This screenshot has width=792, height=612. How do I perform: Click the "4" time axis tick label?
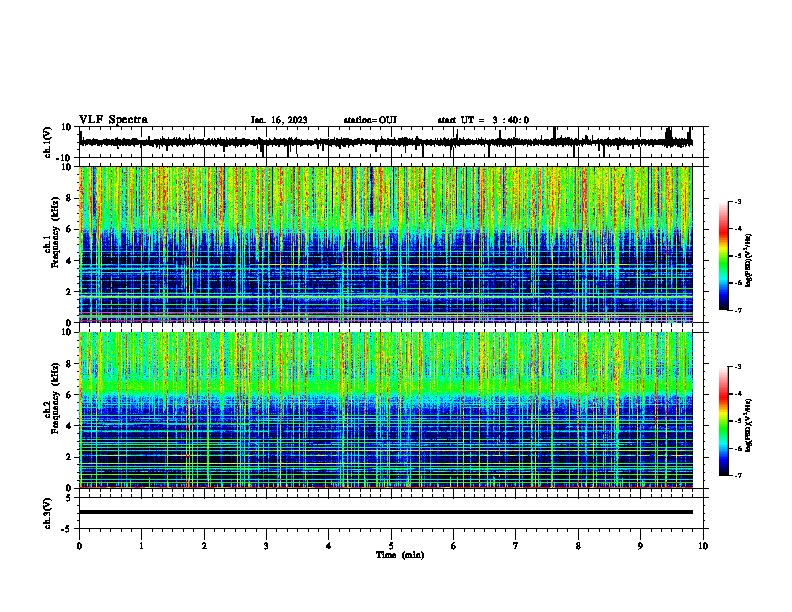(x=329, y=546)
